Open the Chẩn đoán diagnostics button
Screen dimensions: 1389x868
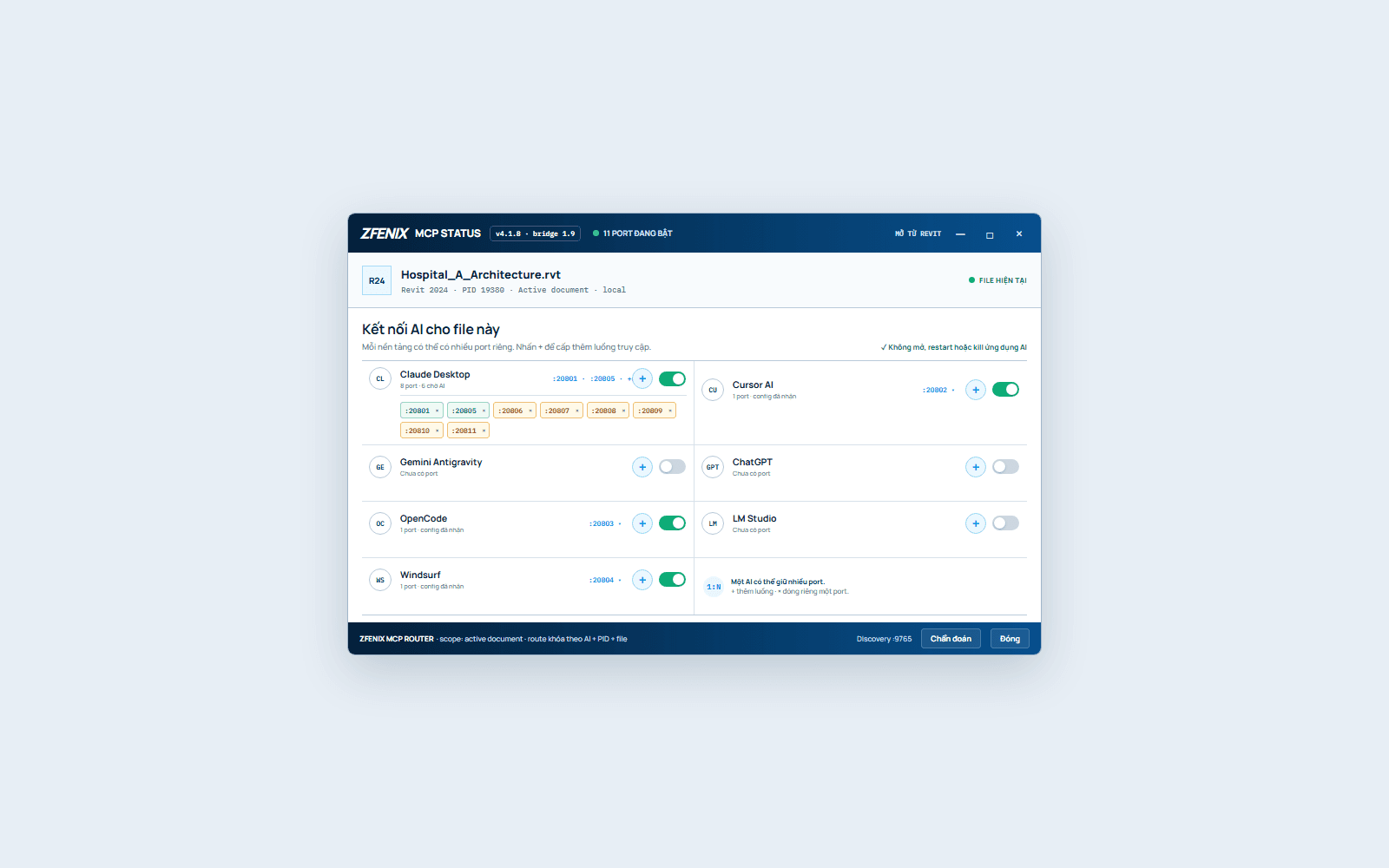point(951,639)
